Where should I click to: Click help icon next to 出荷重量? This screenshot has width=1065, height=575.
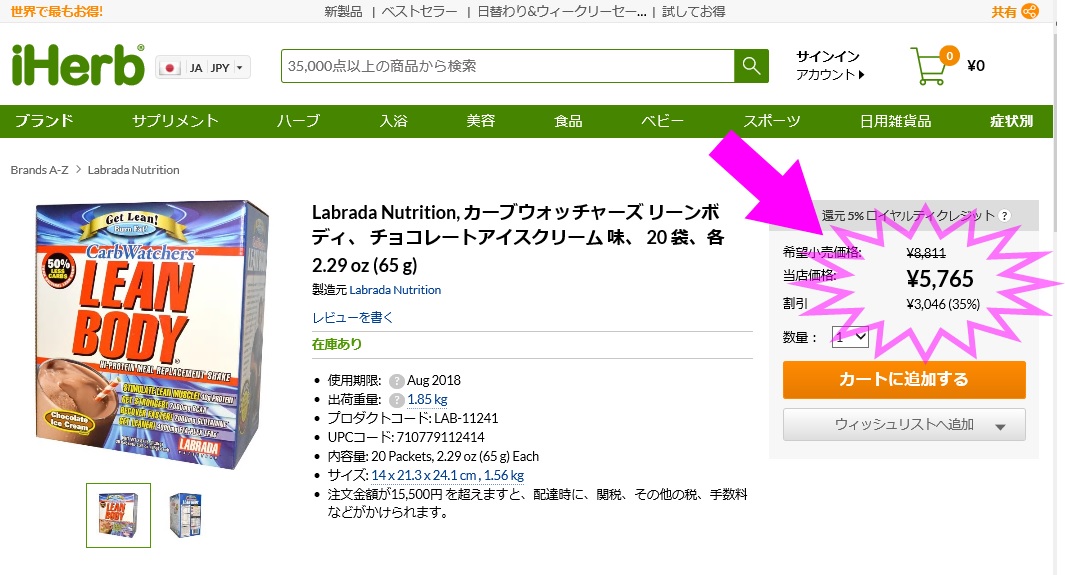tap(397, 400)
